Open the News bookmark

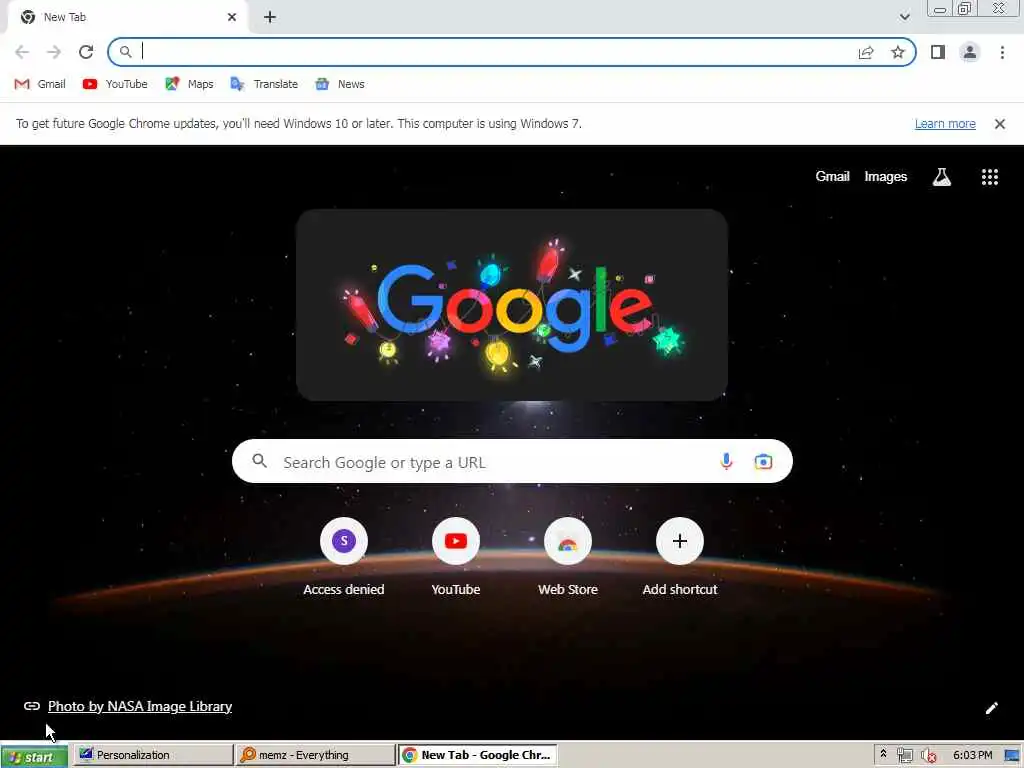340,84
